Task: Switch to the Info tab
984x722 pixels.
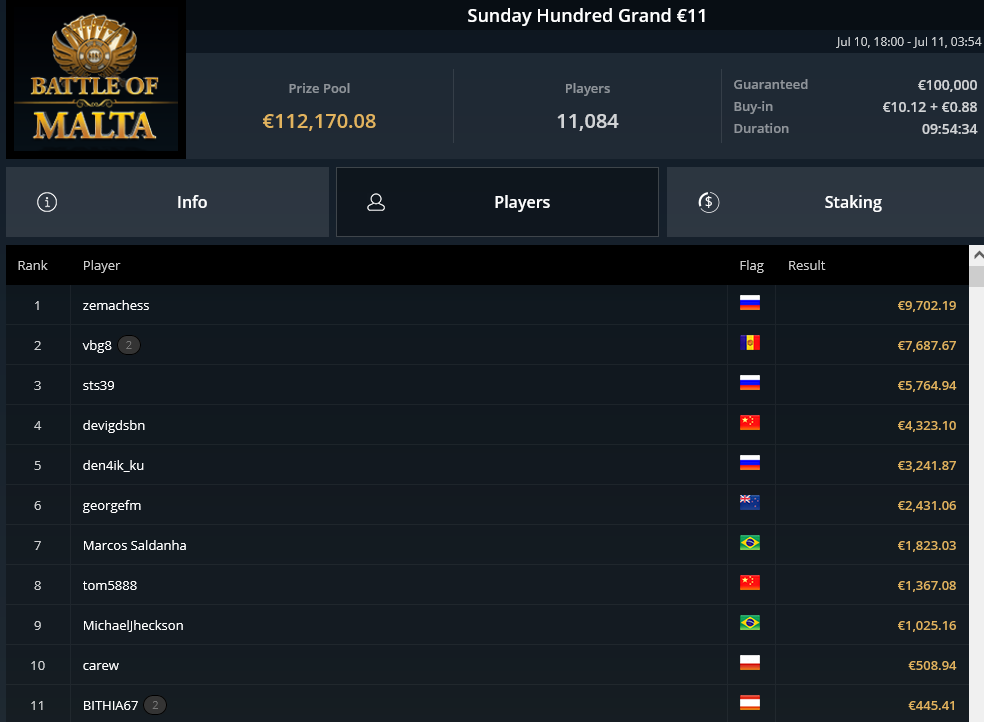Action: point(168,202)
